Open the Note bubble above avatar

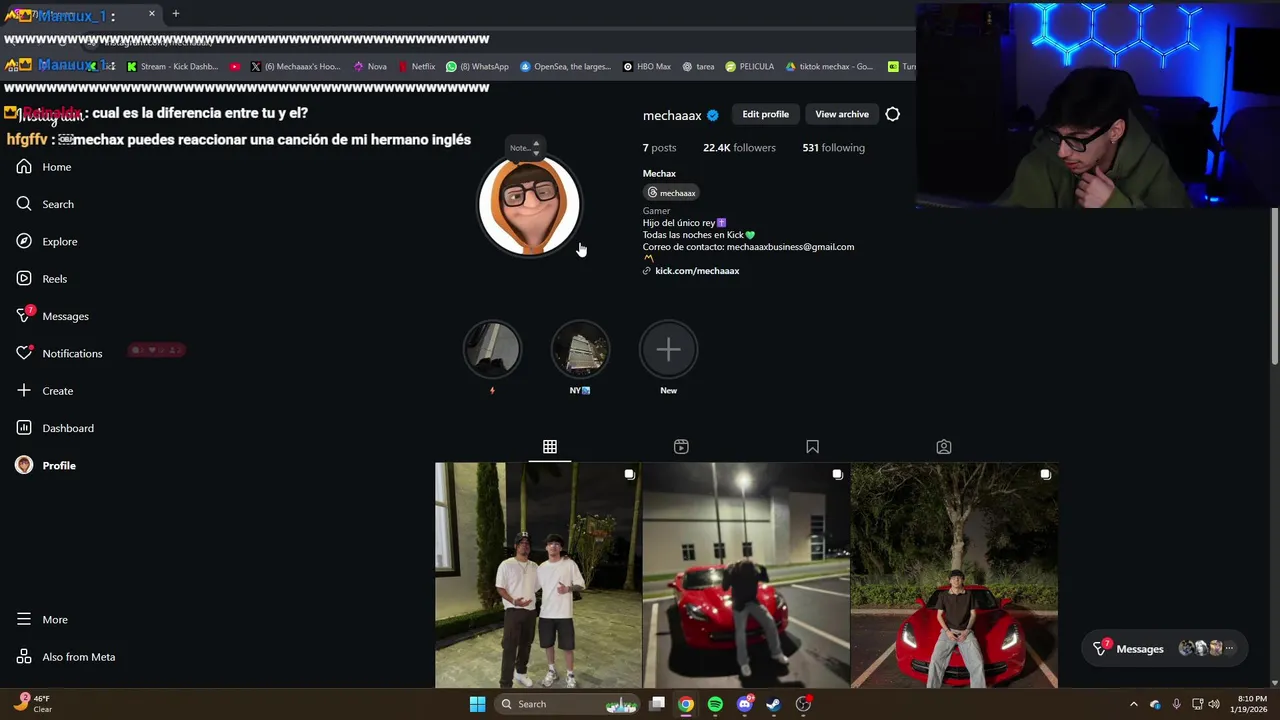[x=524, y=148]
